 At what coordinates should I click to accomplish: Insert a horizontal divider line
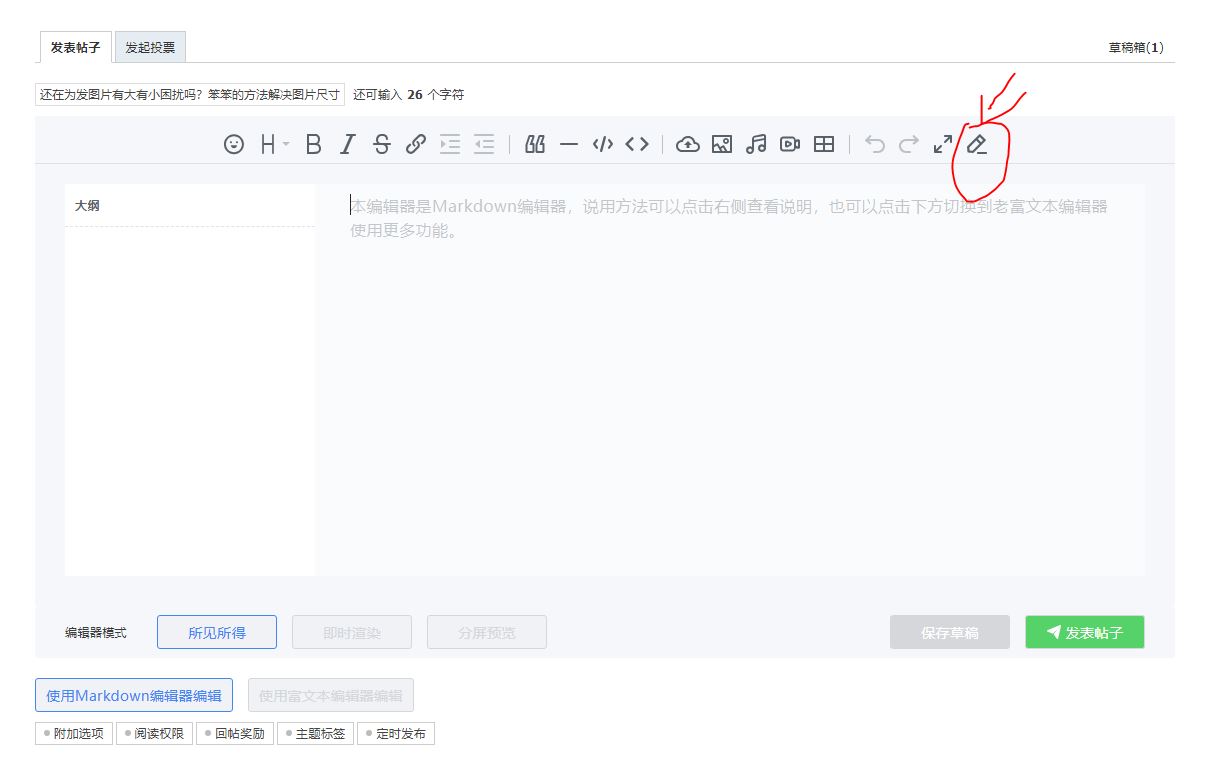(569, 144)
